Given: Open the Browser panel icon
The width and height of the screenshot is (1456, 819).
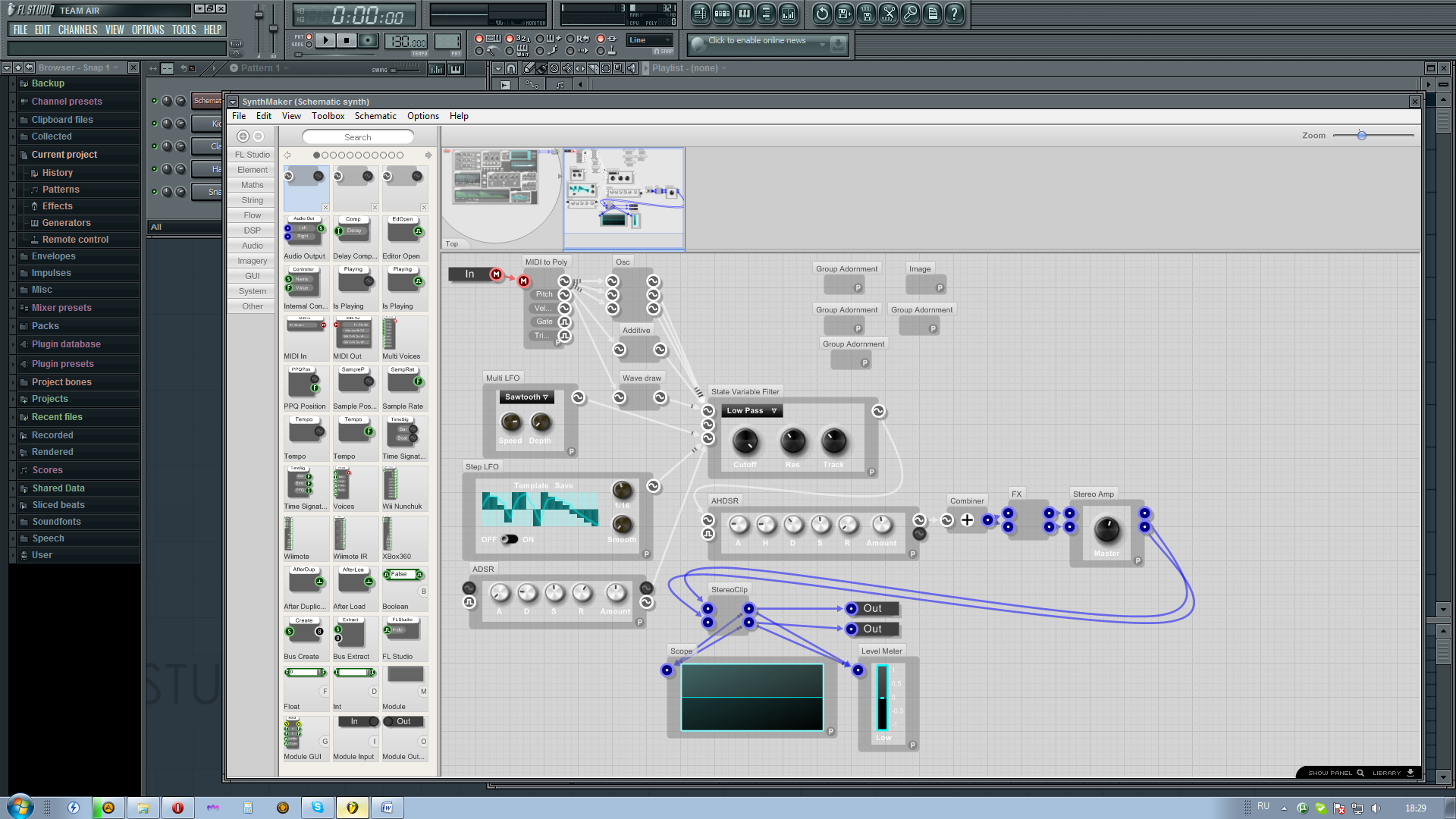Looking at the screenshot, I should coord(766,13).
